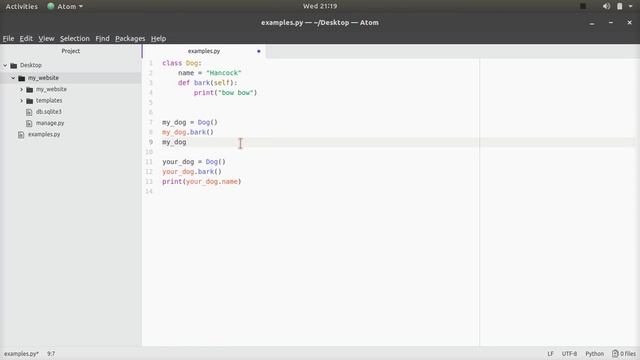The height and width of the screenshot is (360, 640).
Task: Select manage.py in the project tree
Action: [50, 123]
